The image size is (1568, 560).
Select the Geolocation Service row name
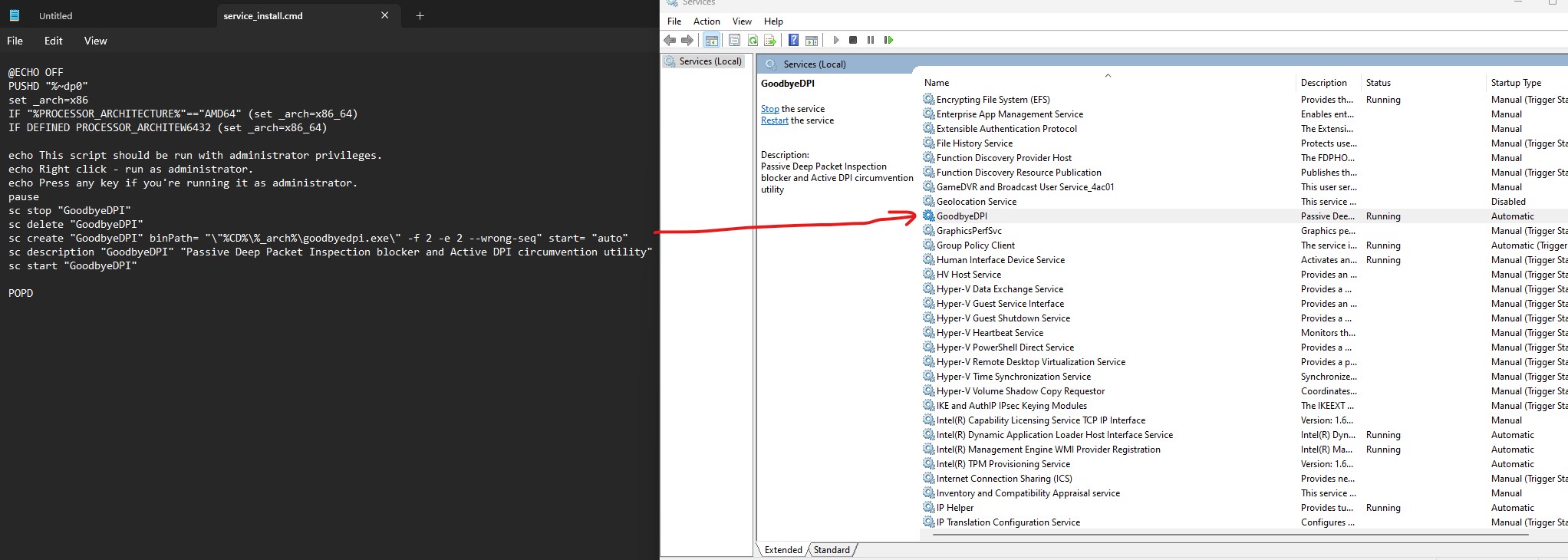point(977,202)
